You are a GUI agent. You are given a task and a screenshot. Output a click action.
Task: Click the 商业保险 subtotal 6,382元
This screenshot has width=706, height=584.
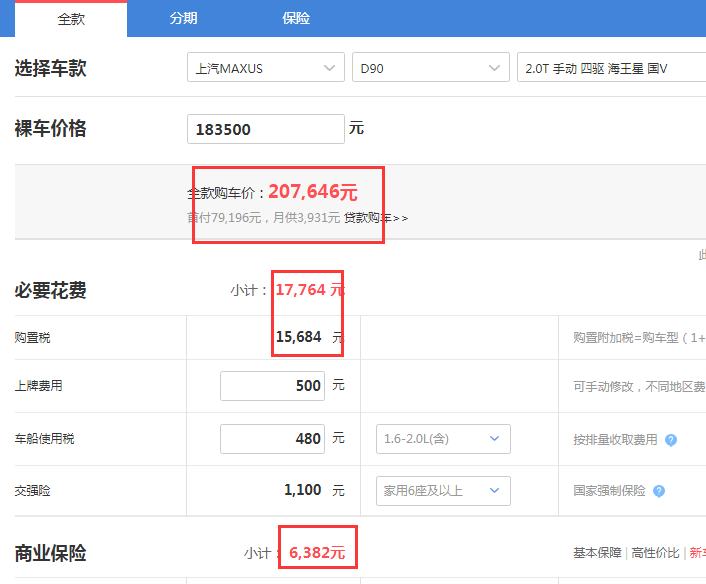click(x=317, y=552)
